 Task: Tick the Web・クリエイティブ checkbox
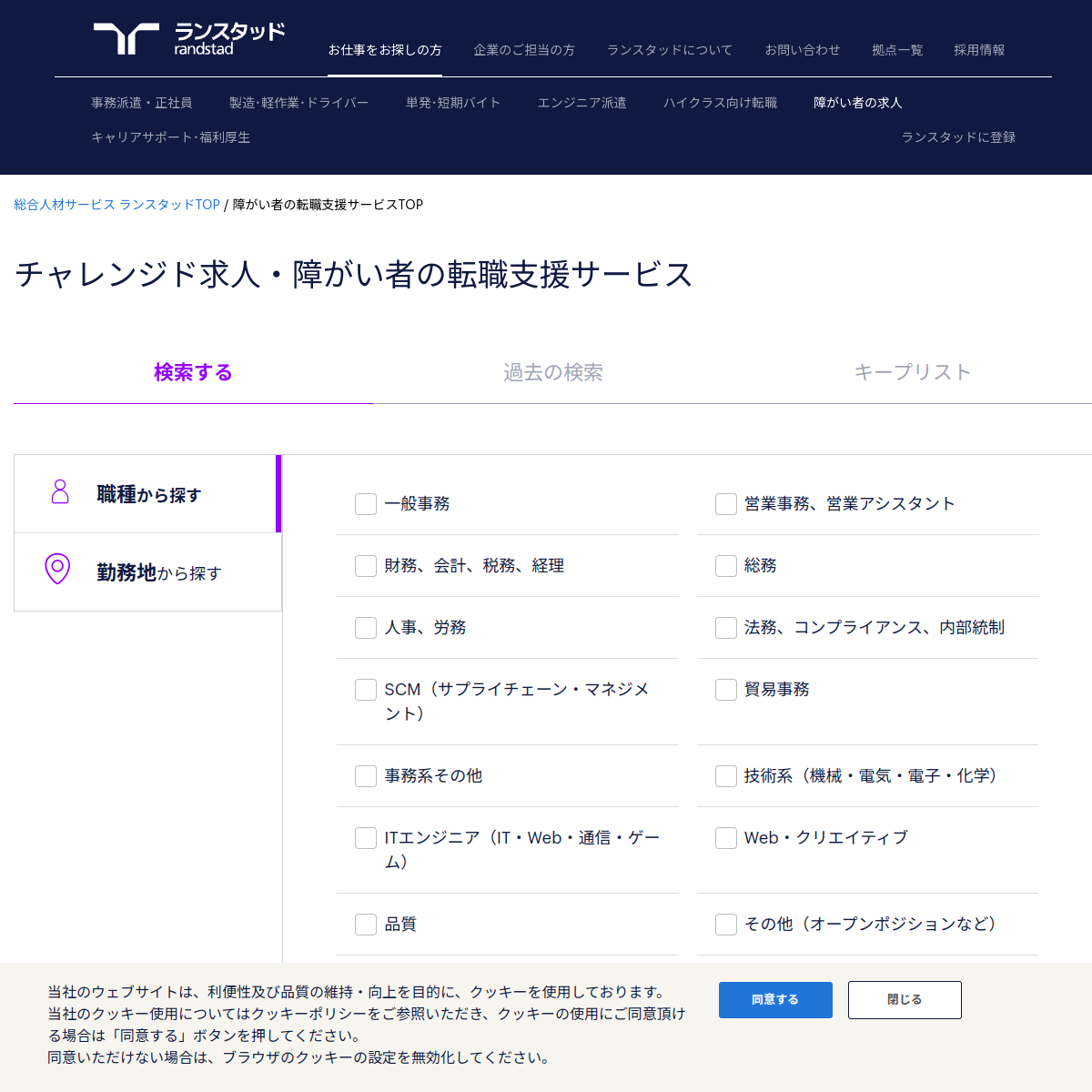[726, 838]
